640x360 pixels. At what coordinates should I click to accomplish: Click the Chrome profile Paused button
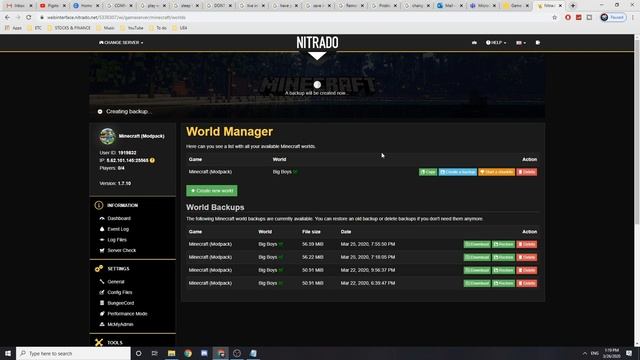click(613, 18)
